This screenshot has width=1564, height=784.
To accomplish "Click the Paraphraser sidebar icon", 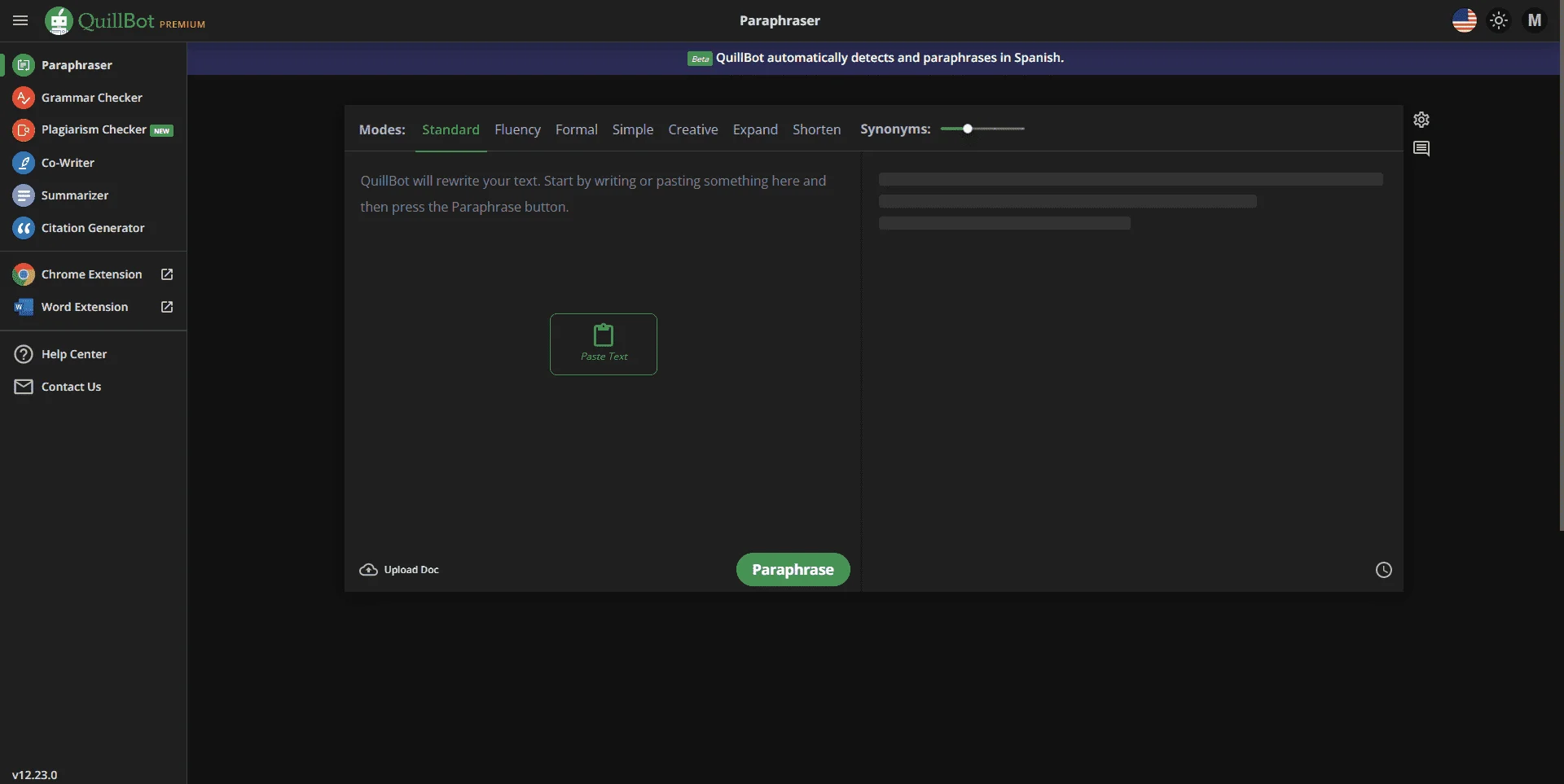I will pos(24,65).
